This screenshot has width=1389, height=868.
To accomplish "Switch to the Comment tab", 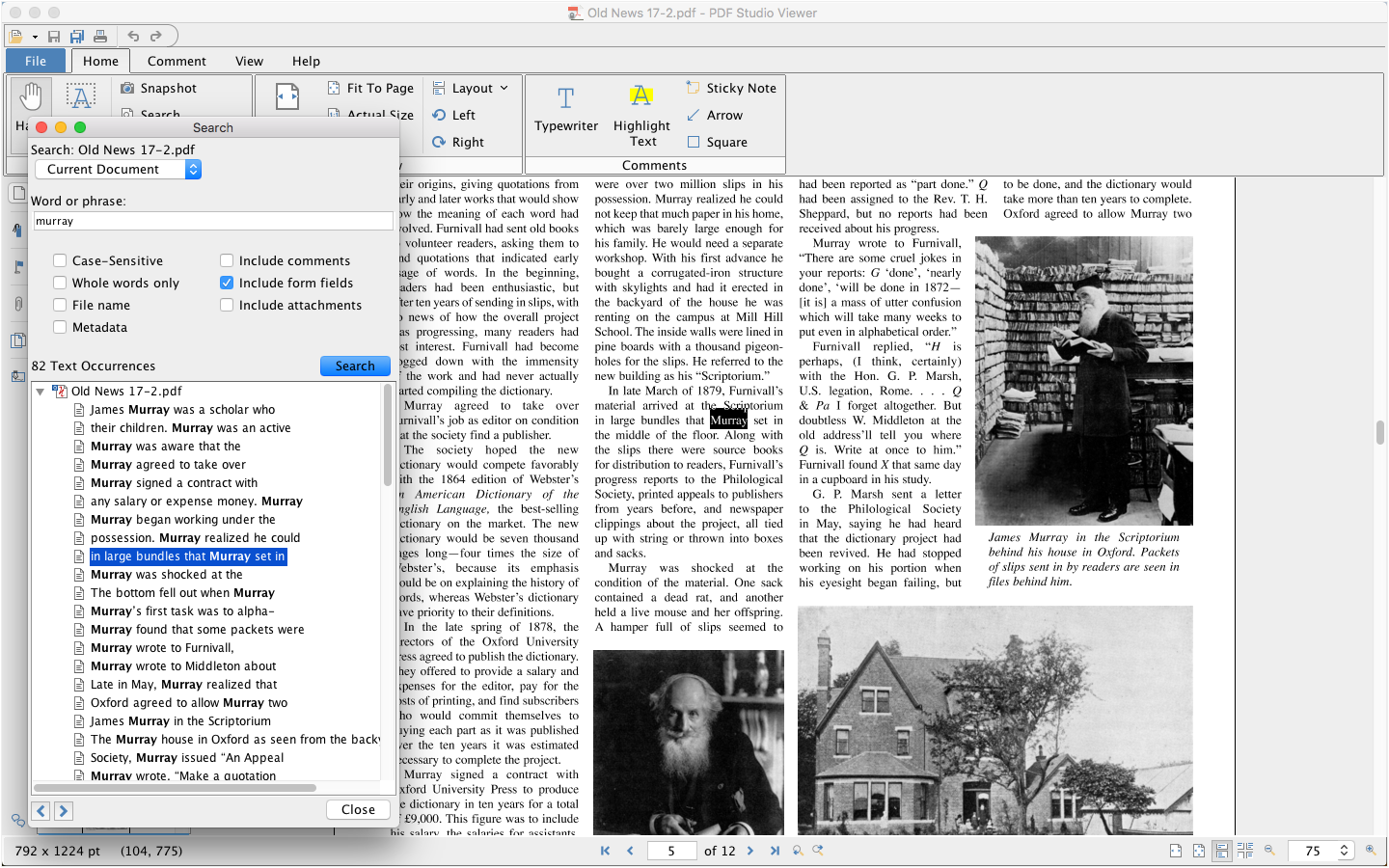I will pos(177,61).
